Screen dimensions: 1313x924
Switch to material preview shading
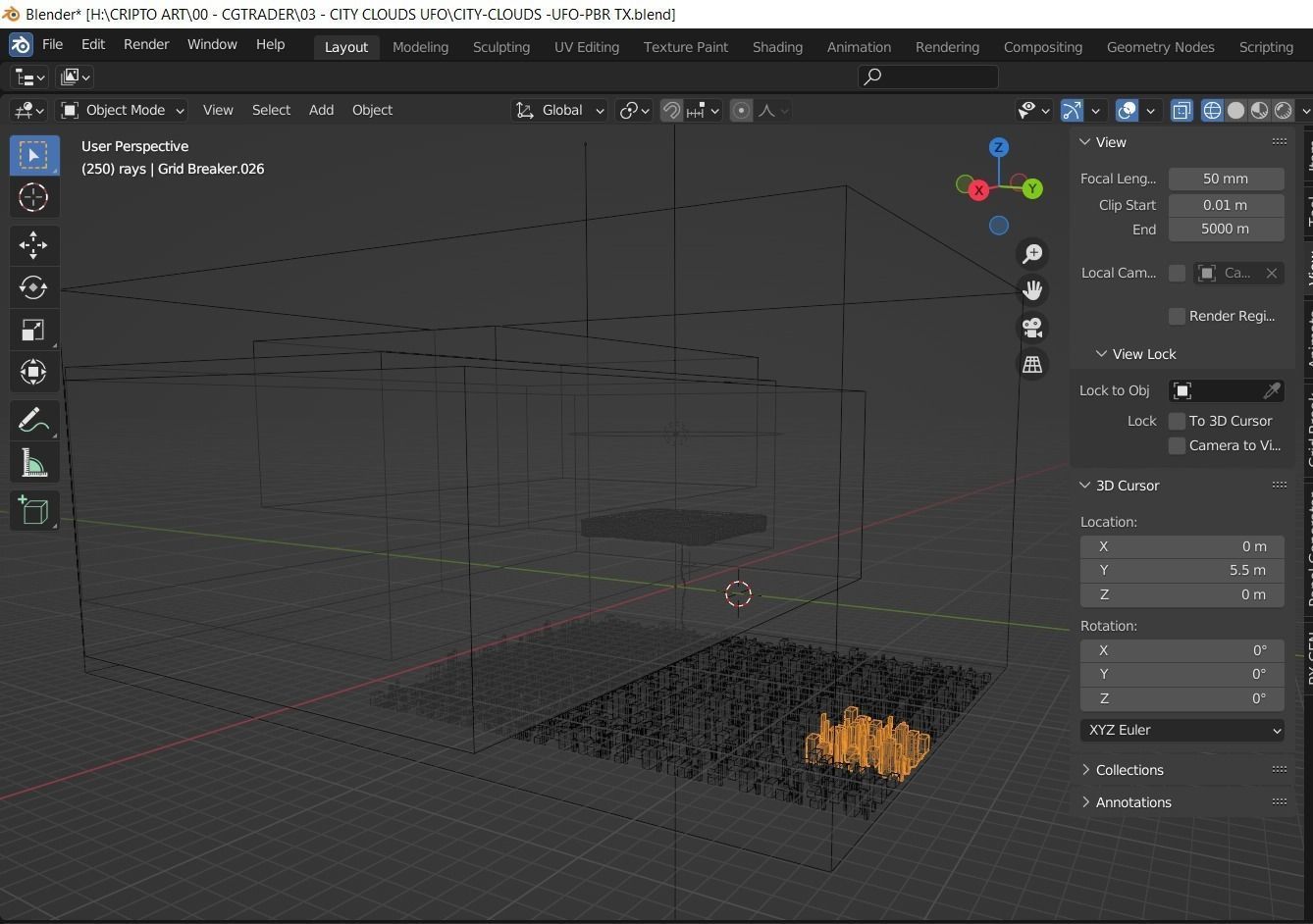point(1259,110)
